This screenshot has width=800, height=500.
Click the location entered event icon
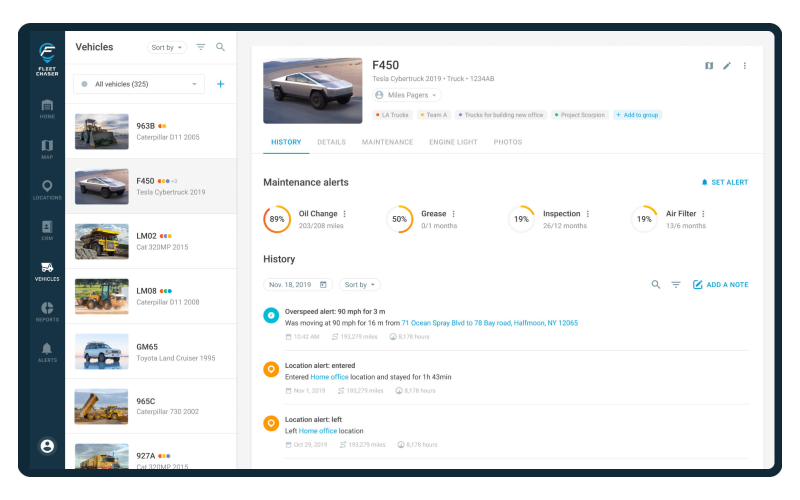coord(271,369)
